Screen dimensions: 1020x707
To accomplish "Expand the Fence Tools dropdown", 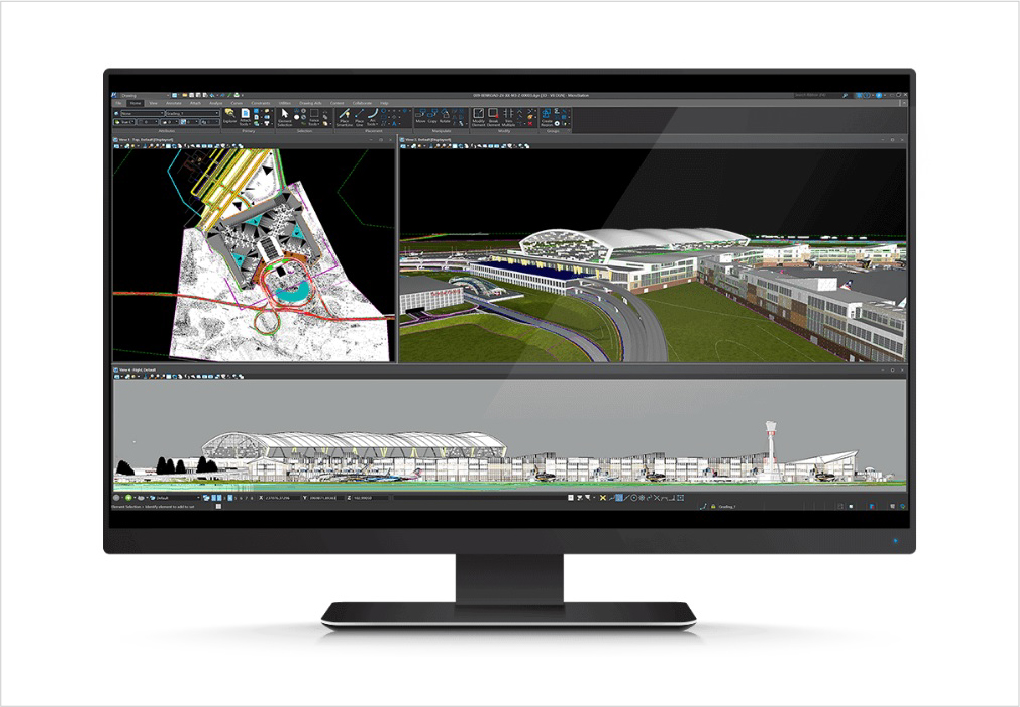I will tap(315, 116).
